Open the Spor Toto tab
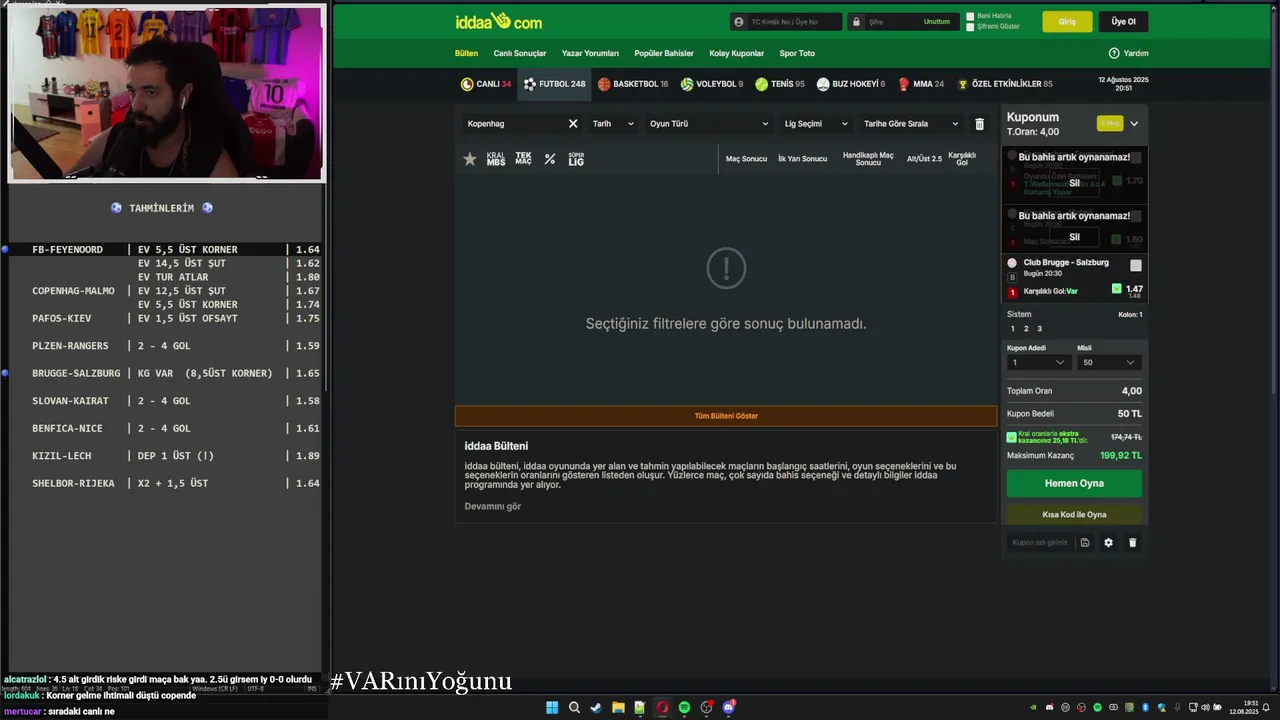Viewport: 1280px width, 720px height. pyautogui.click(x=797, y=53)
